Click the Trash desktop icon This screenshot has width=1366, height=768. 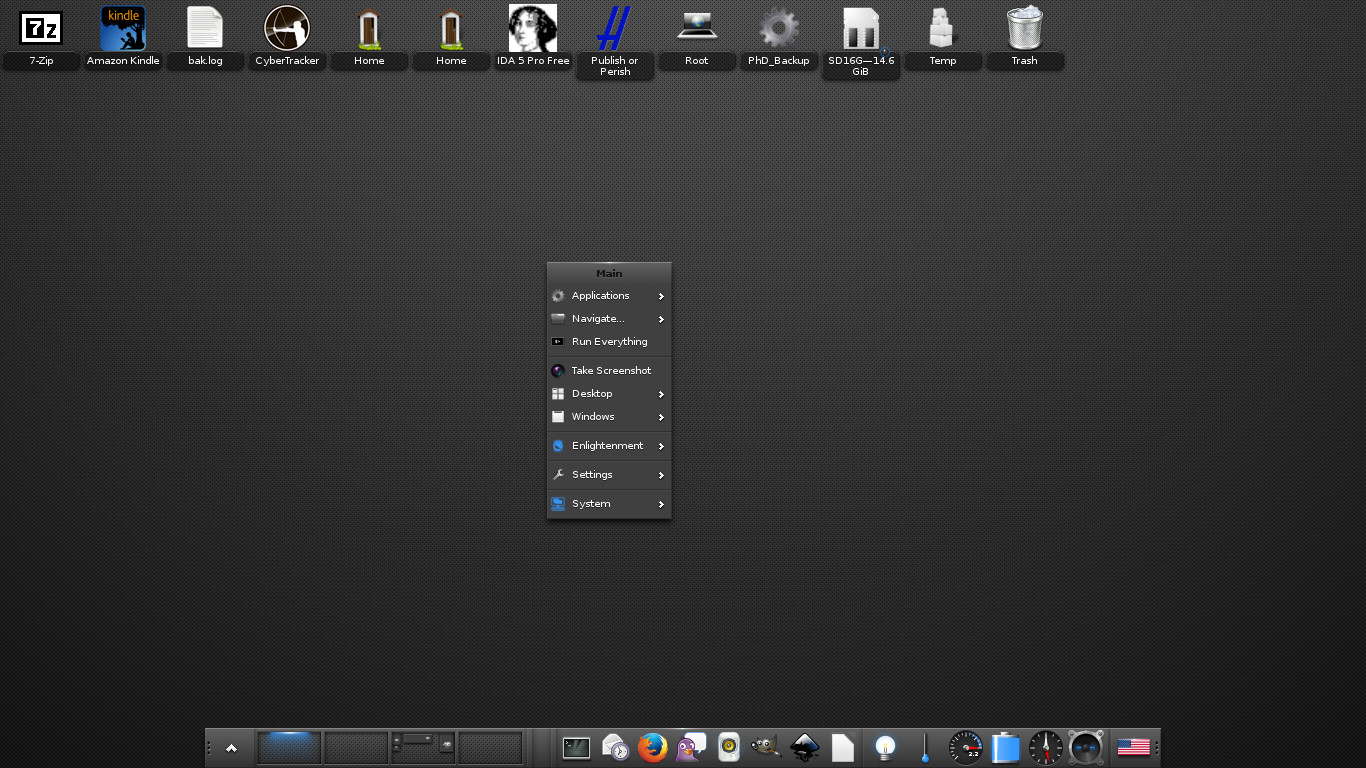pos(1024,29)
